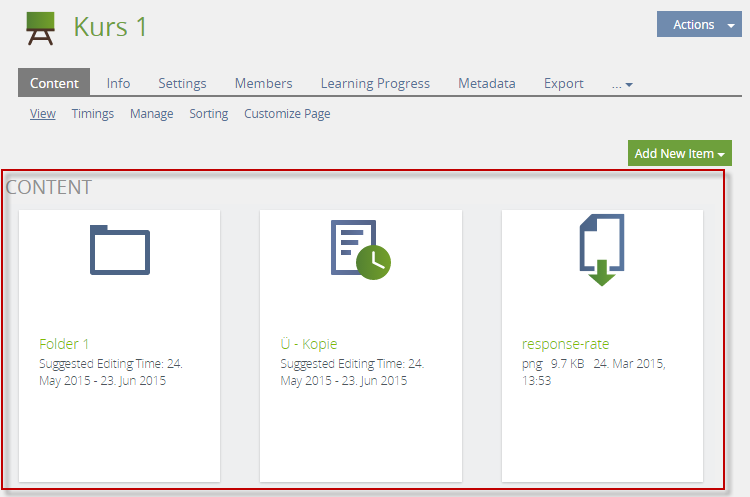Open the Settings tab

(x=182, y=84)
